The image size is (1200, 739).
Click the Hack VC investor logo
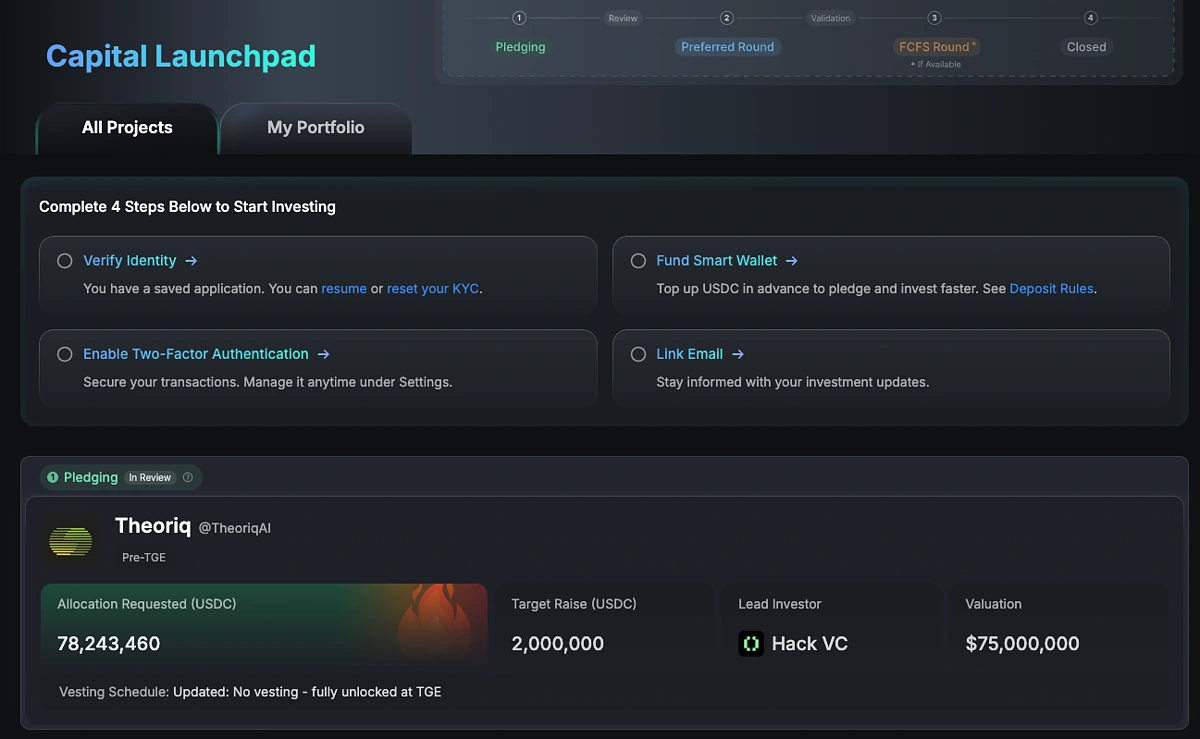[751, 643]
